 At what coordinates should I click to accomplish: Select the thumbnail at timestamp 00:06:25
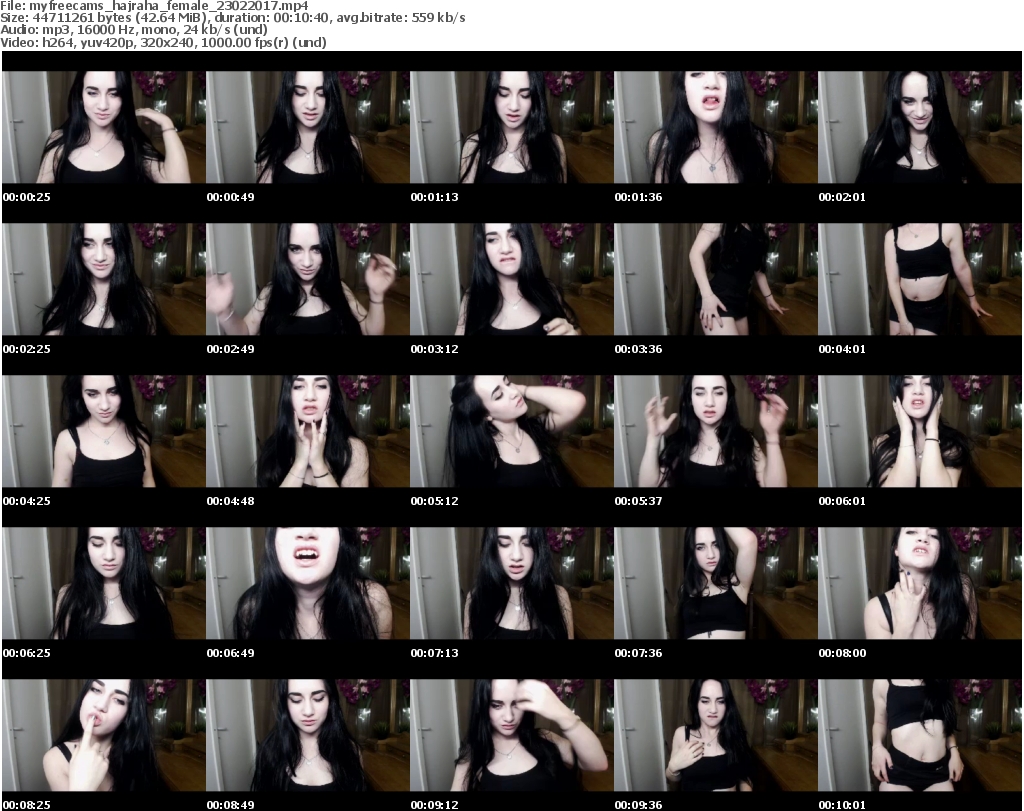pos(103,583)
